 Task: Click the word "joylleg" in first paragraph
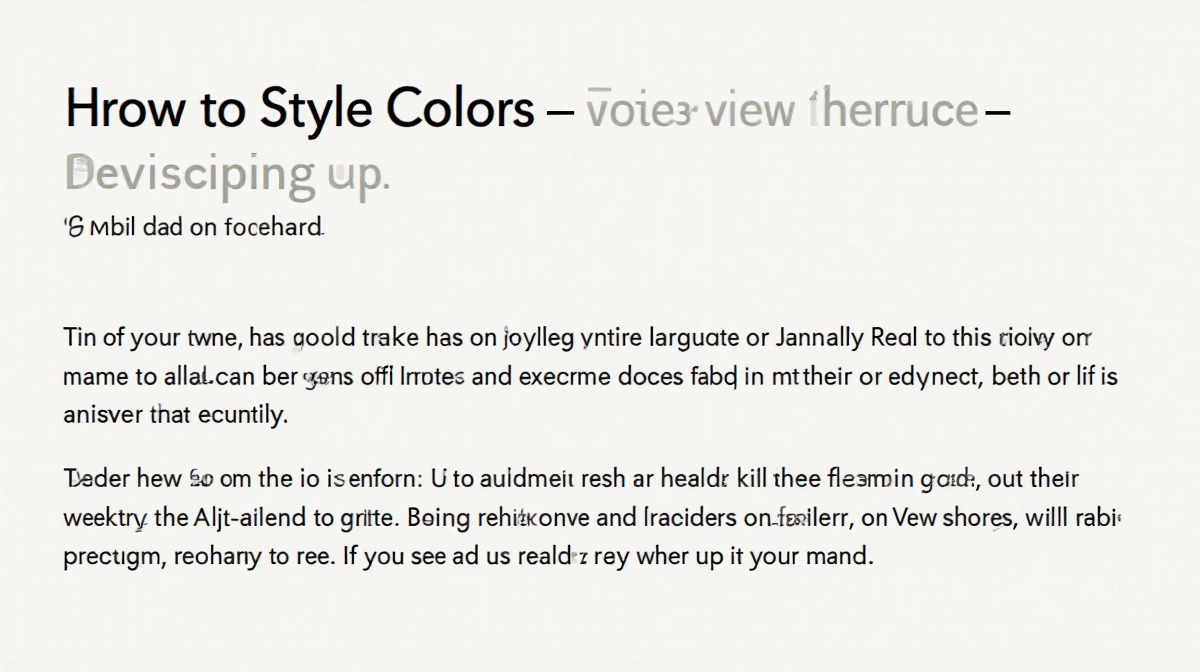[x=539, y=338]
